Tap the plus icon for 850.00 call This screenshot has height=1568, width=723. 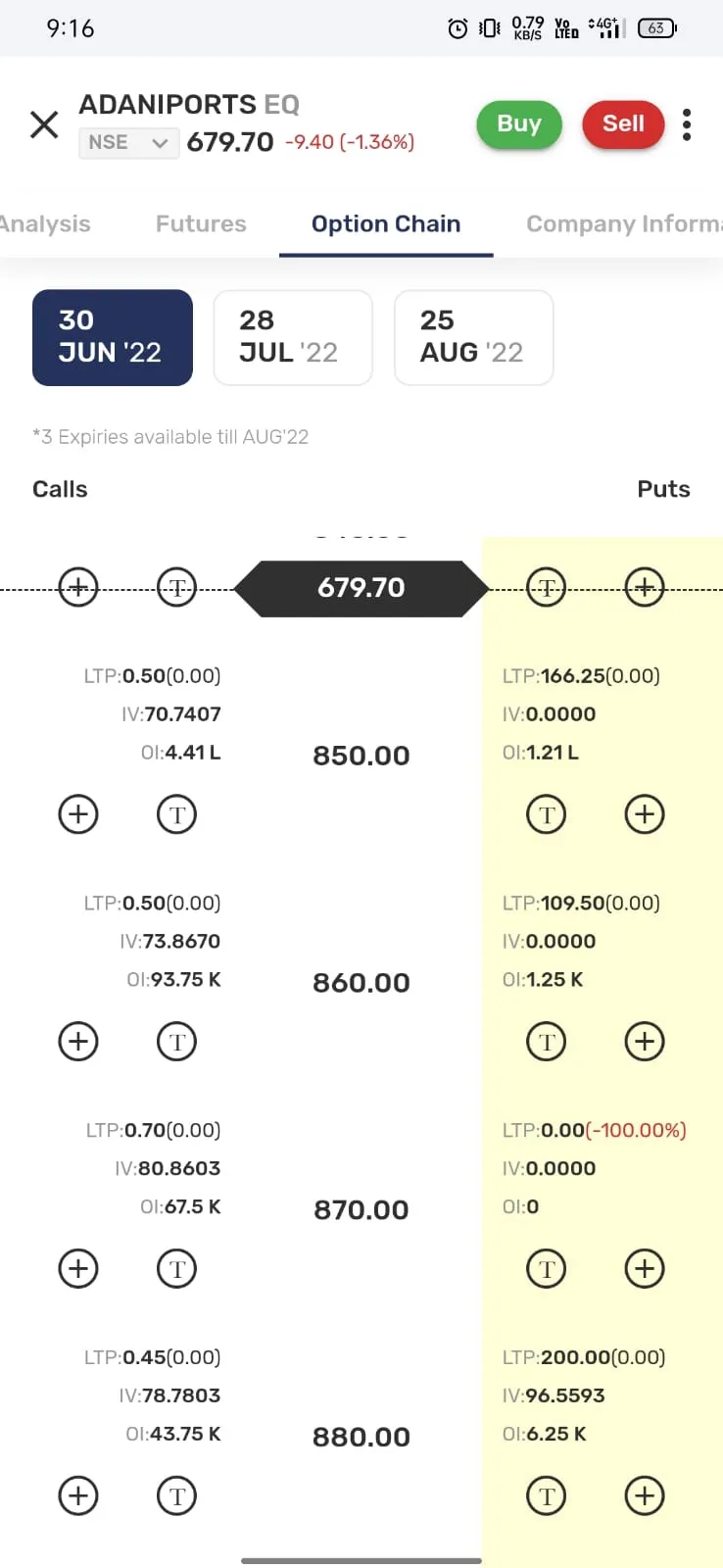pyautogui.click(x=78, y=814)
